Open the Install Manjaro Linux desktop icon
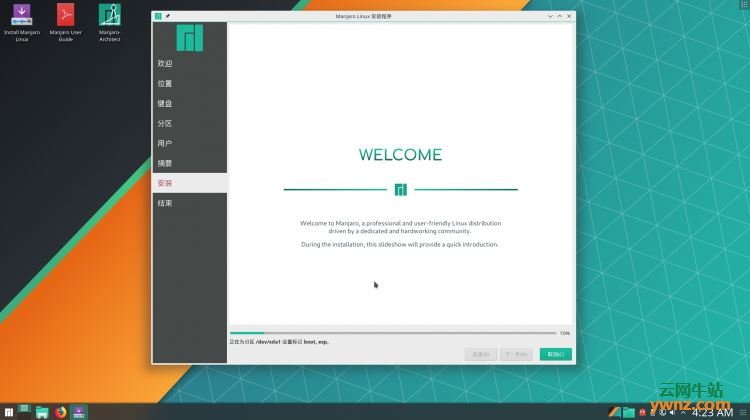 [22, 22]
